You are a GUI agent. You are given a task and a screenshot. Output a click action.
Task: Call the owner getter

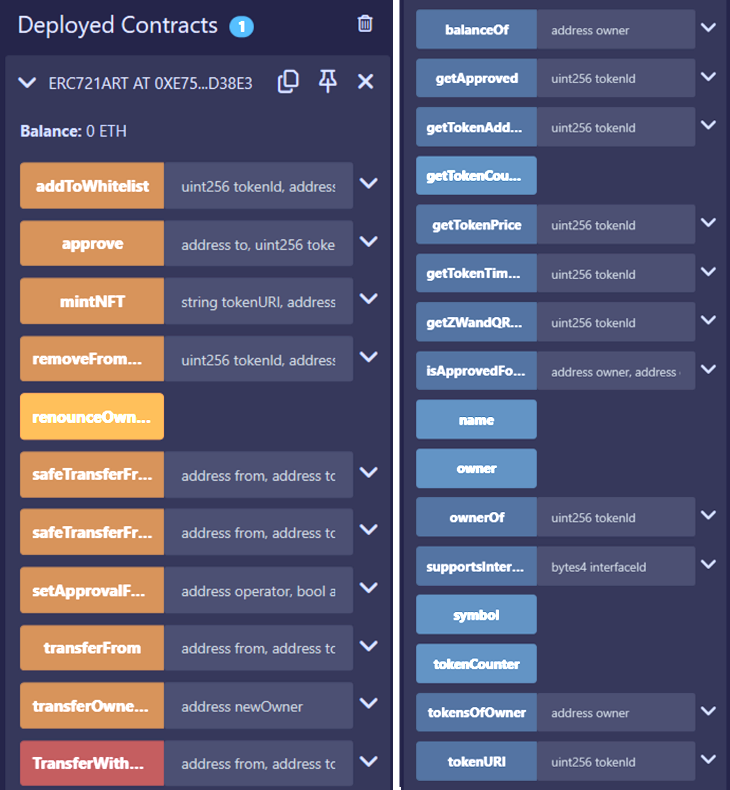tap(476, 469)
